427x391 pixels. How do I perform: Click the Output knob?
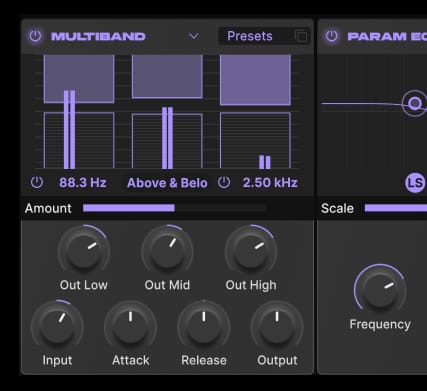[277, 326]
